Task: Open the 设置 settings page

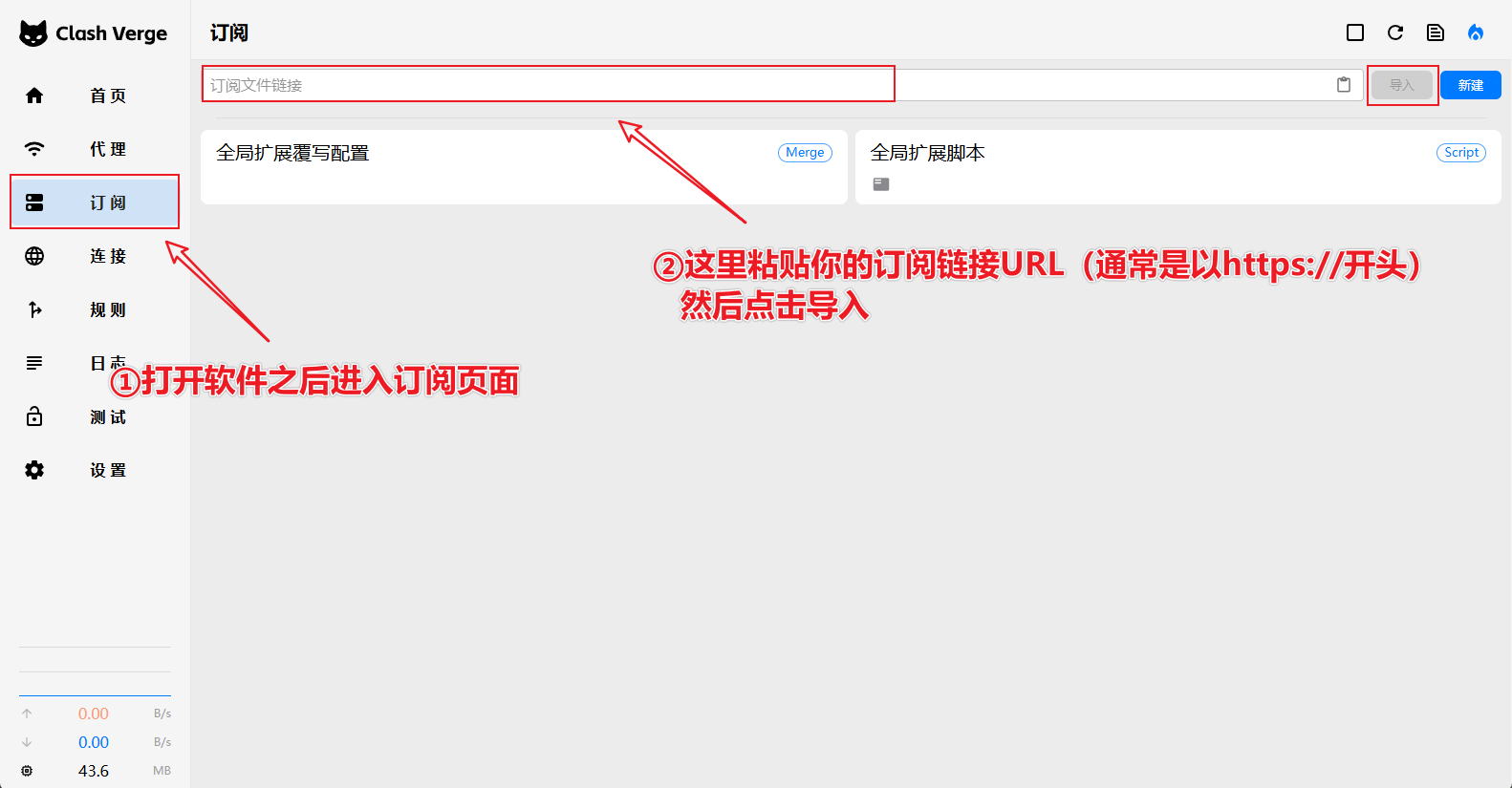Action: click(x=95, y=470)
